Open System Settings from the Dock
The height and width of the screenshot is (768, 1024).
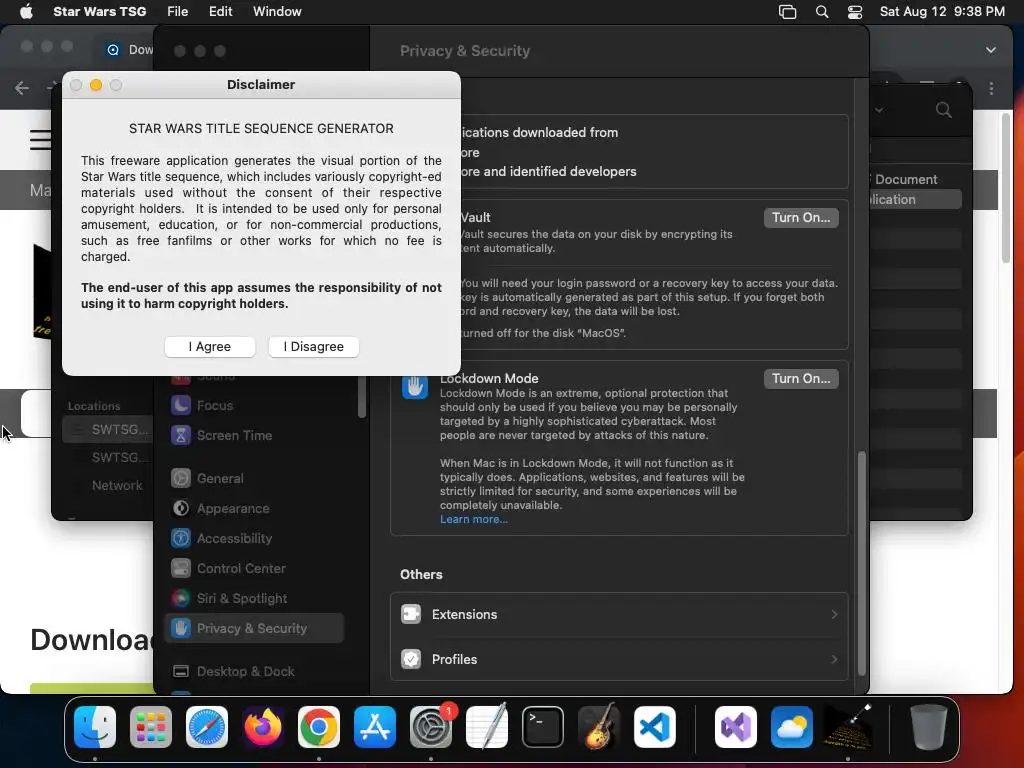(431, 727)
